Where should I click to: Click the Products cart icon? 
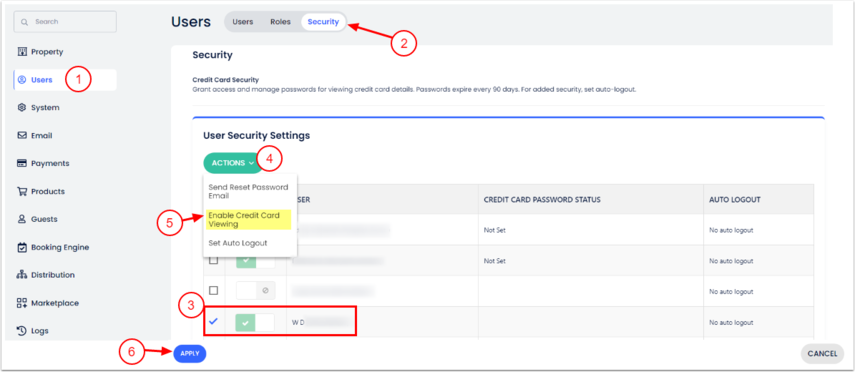pyautogui.click(x=22, y=191)
